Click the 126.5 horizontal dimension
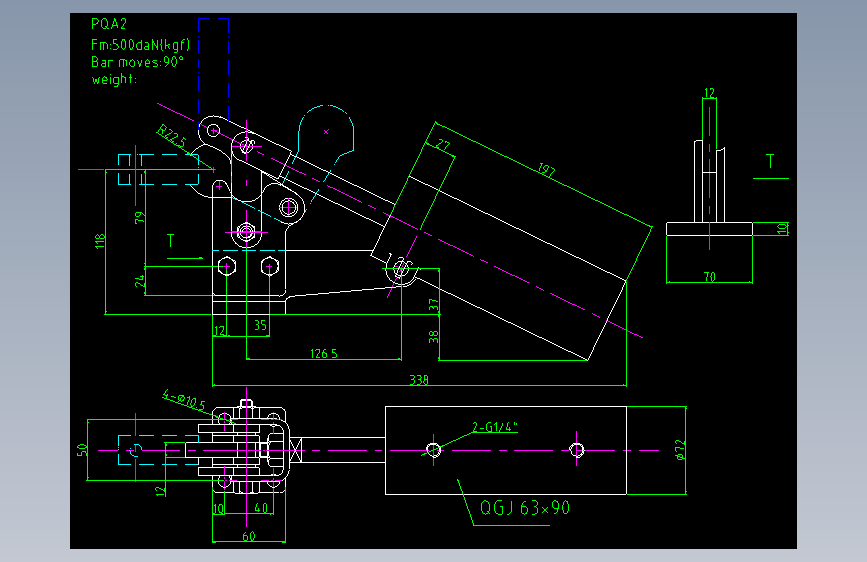 (323, 353)
